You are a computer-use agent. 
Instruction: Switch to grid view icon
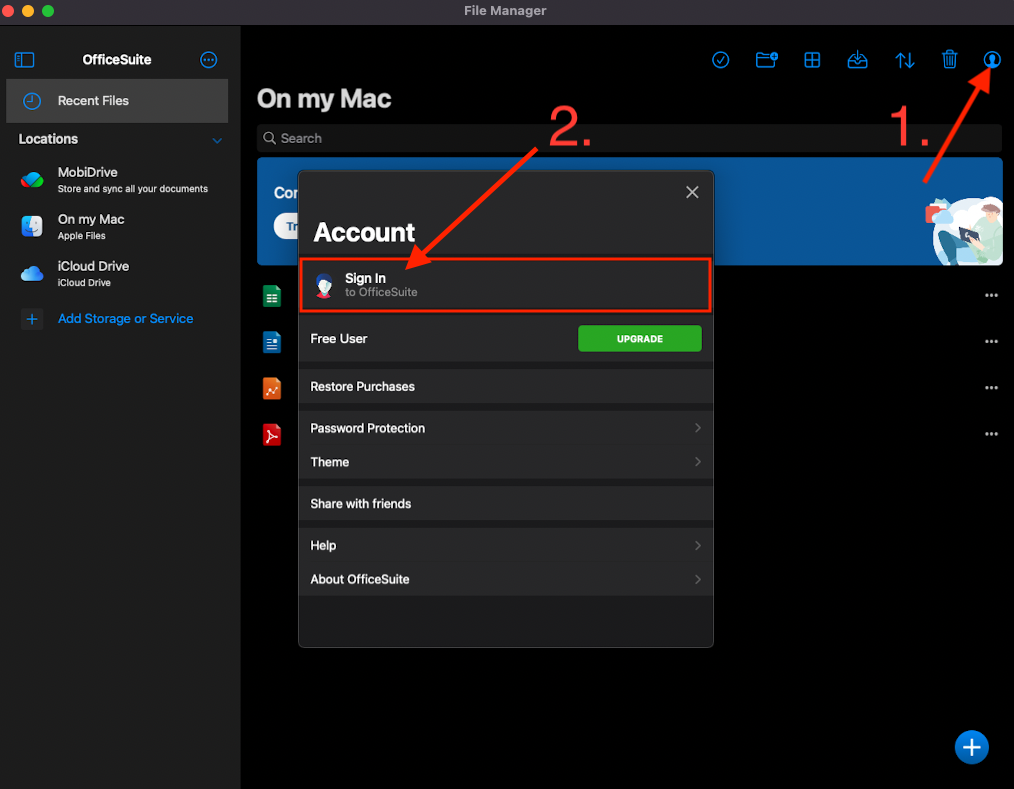tap(812, 60)
